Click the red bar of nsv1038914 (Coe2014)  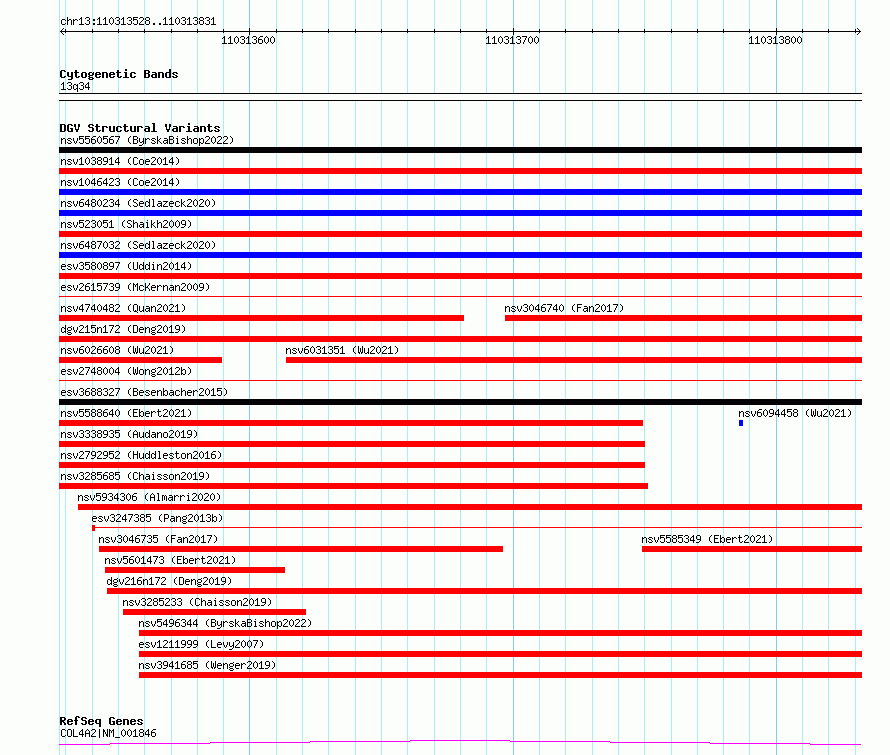(x=460, y=171)
